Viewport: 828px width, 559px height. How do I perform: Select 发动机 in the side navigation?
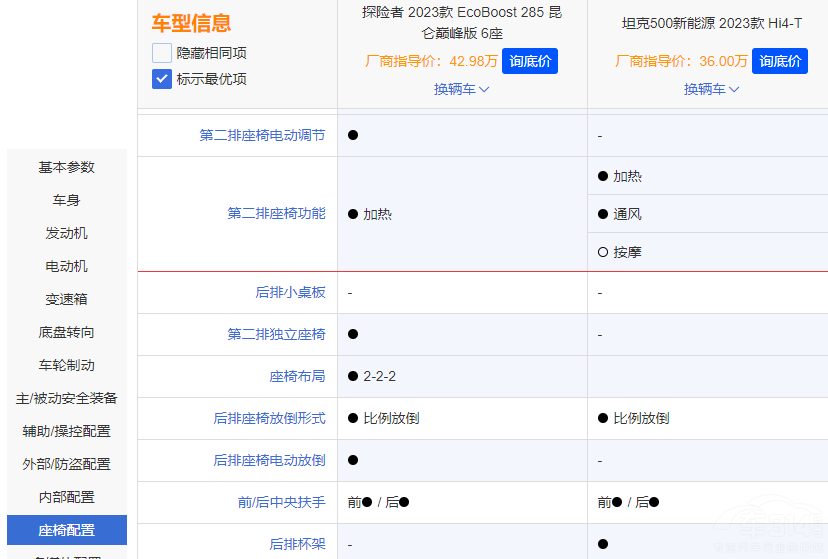(x=66, y=233)
